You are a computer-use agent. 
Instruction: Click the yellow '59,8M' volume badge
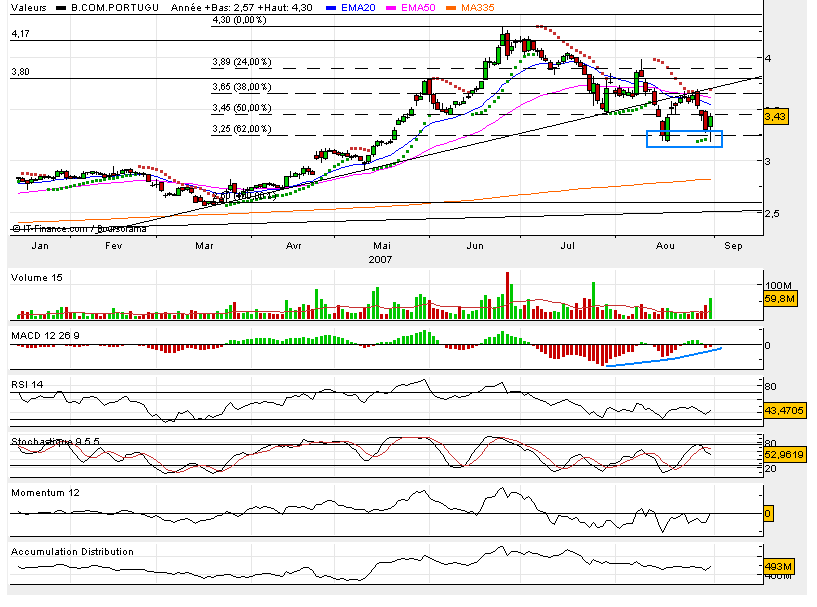coord(781,299)
